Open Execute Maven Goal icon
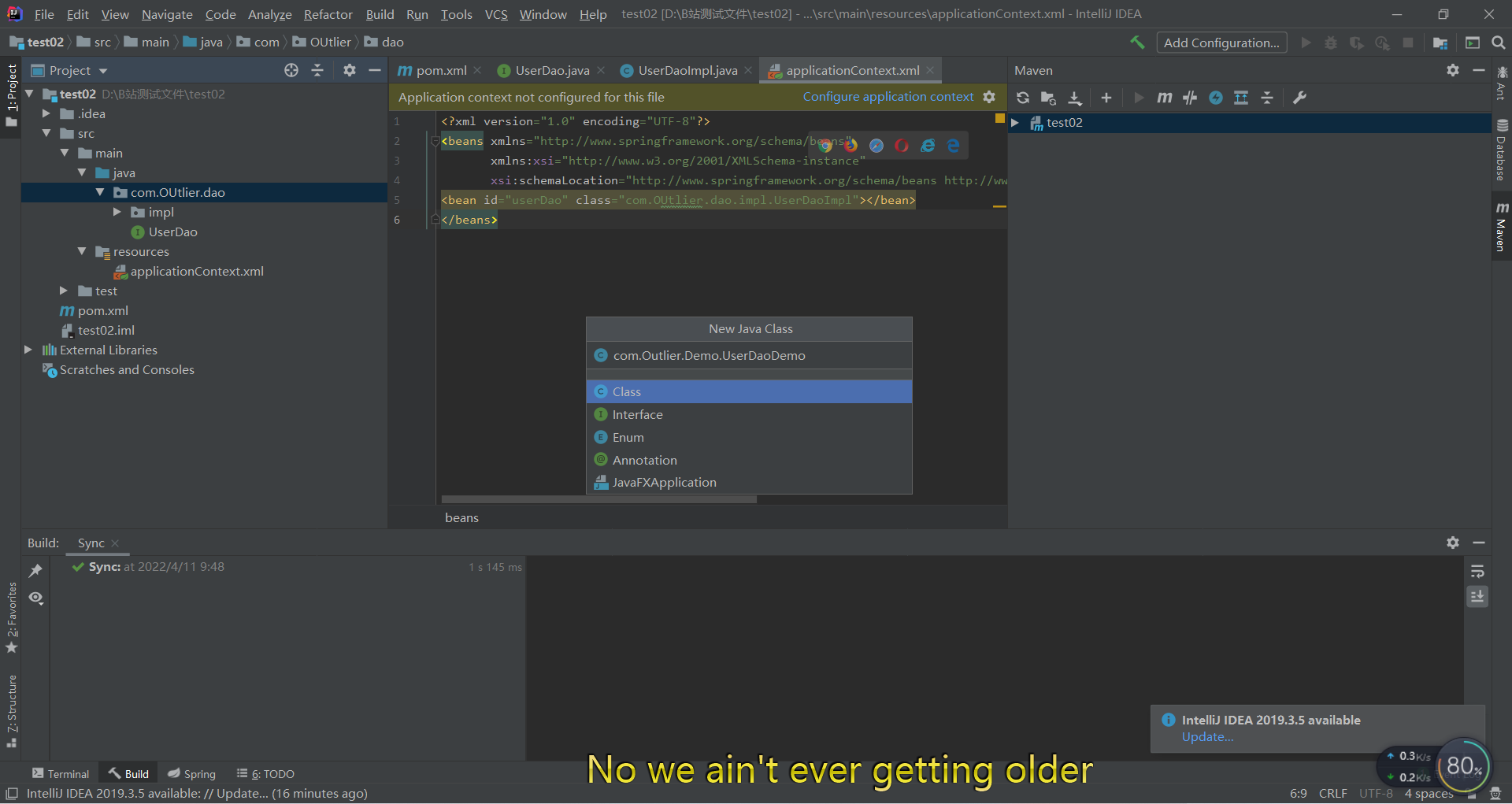Image resolution: width=1512 pixels, height=804 pixels. [1164, 98]
